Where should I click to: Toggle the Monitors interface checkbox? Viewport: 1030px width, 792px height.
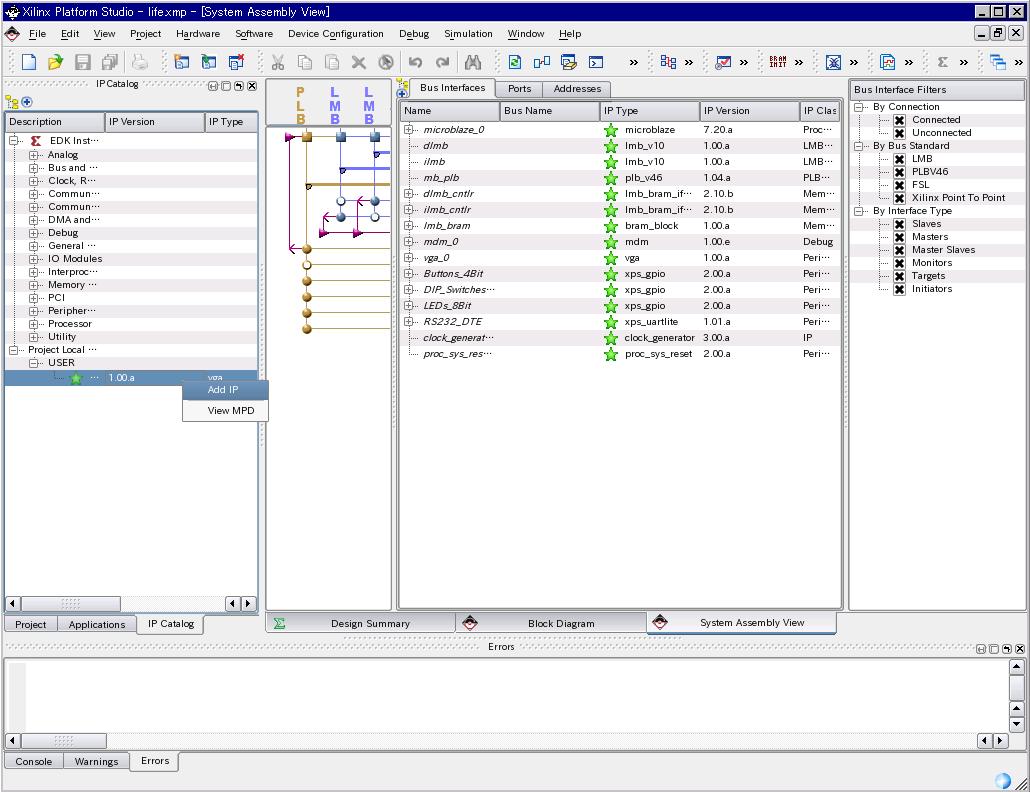(899, 263)
